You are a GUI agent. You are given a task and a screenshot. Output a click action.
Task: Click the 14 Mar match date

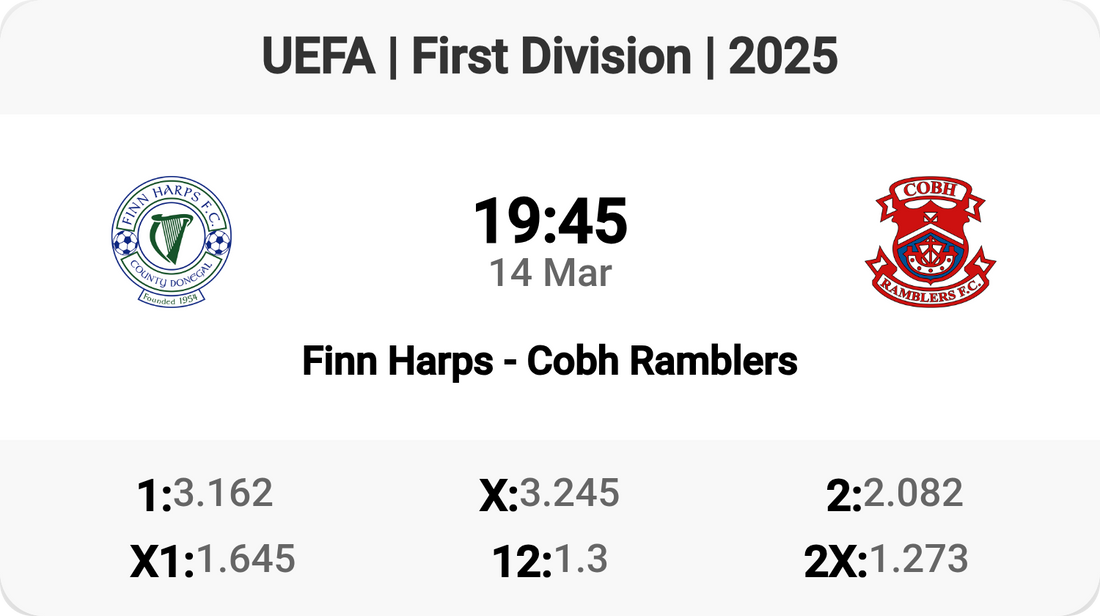[x=550, y=273]
